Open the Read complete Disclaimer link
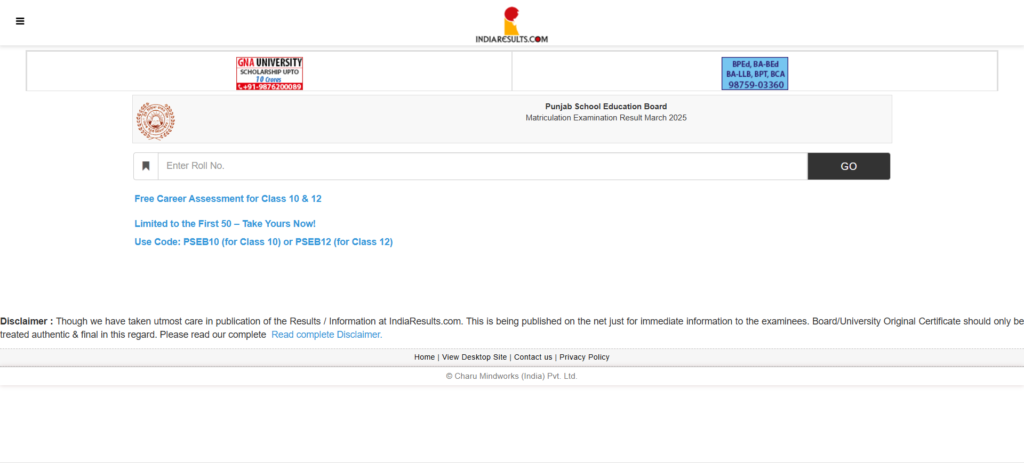This screenshot has height=463, width=1024. click(x=327, y=335)
